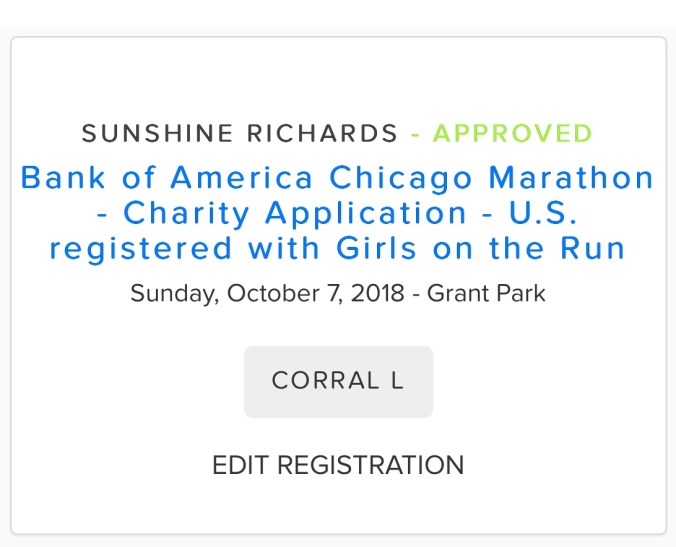Screen dimensions: 676x547
Task: Open the EDIT REGISTRATION link
Action: (x=338, y=465)
